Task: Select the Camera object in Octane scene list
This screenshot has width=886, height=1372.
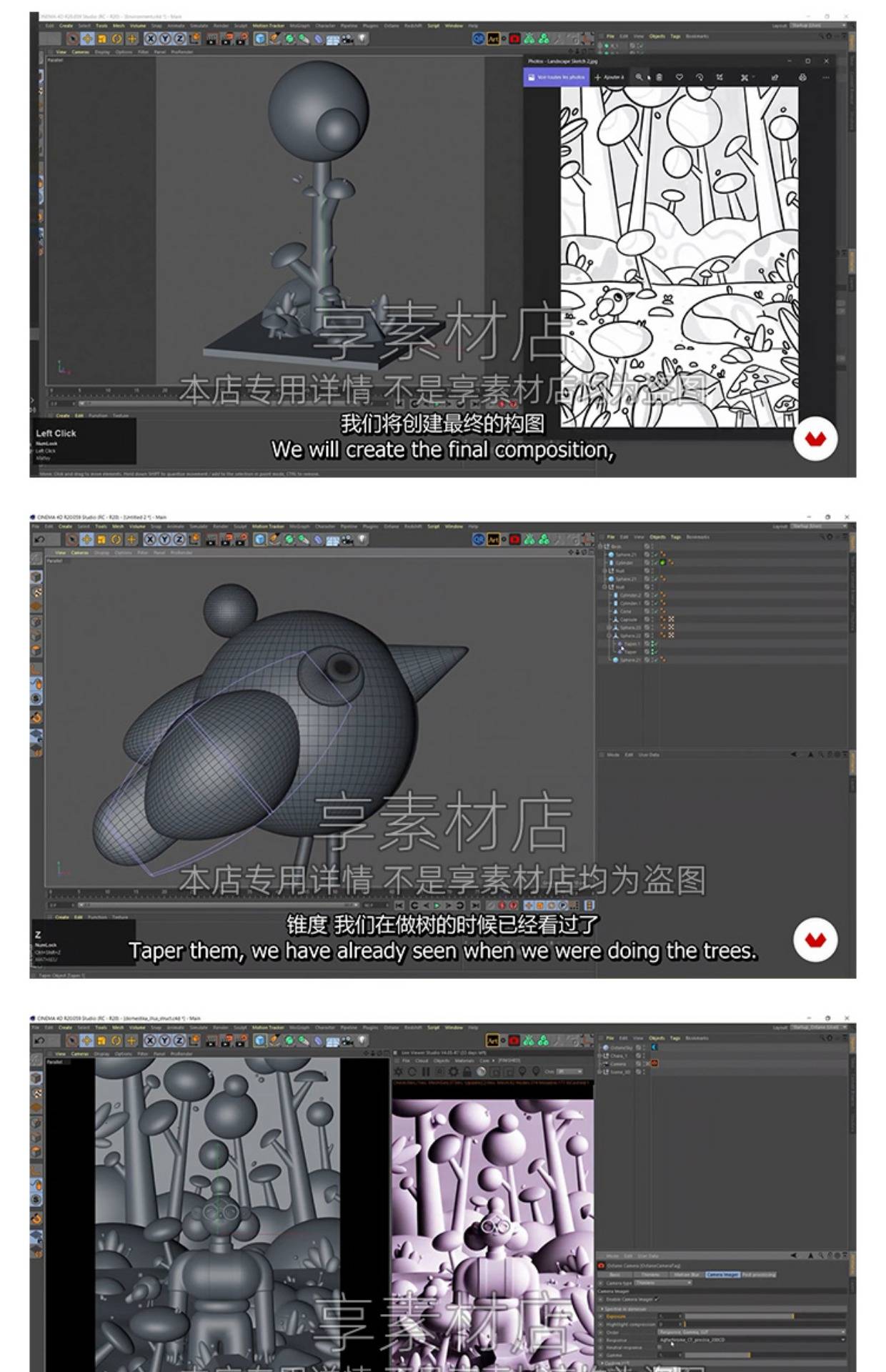Action: [618, 1063]
